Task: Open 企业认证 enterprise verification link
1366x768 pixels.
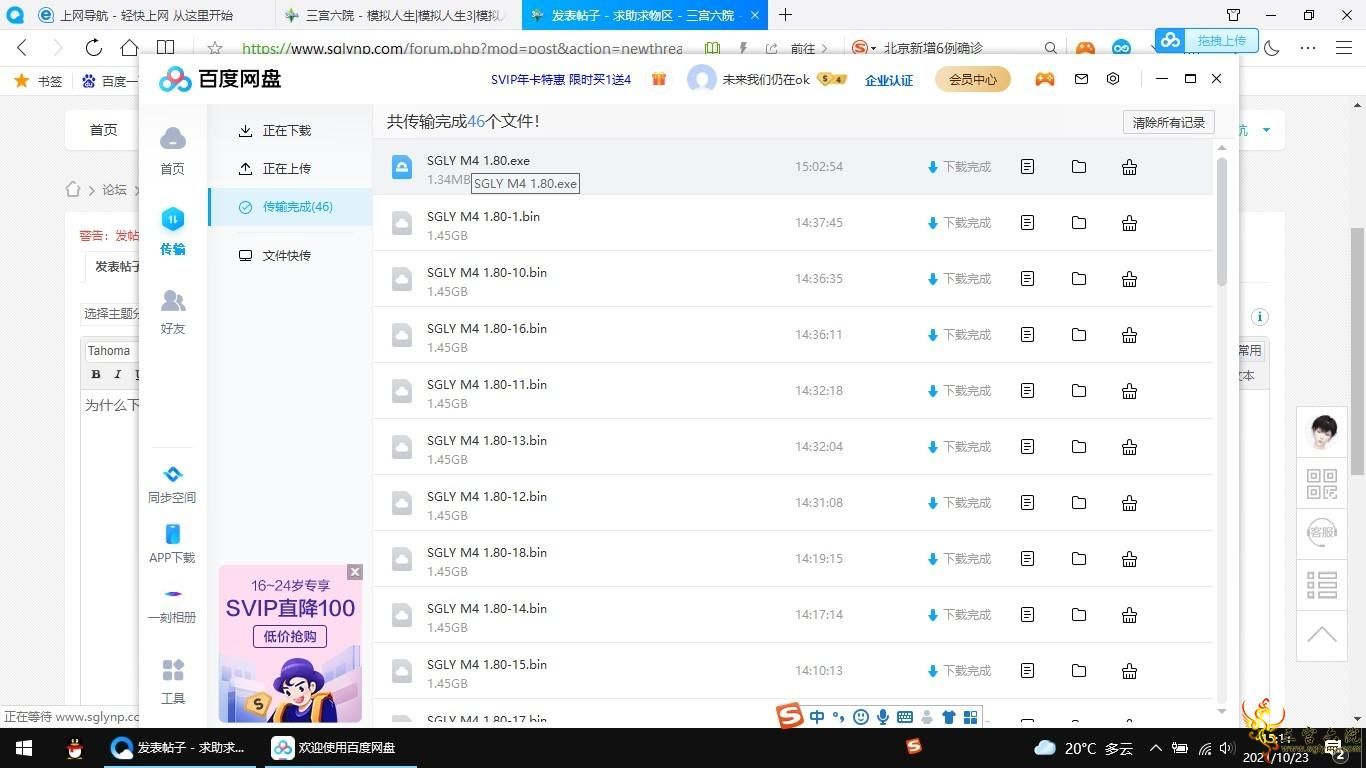Action: click(889, 80)
